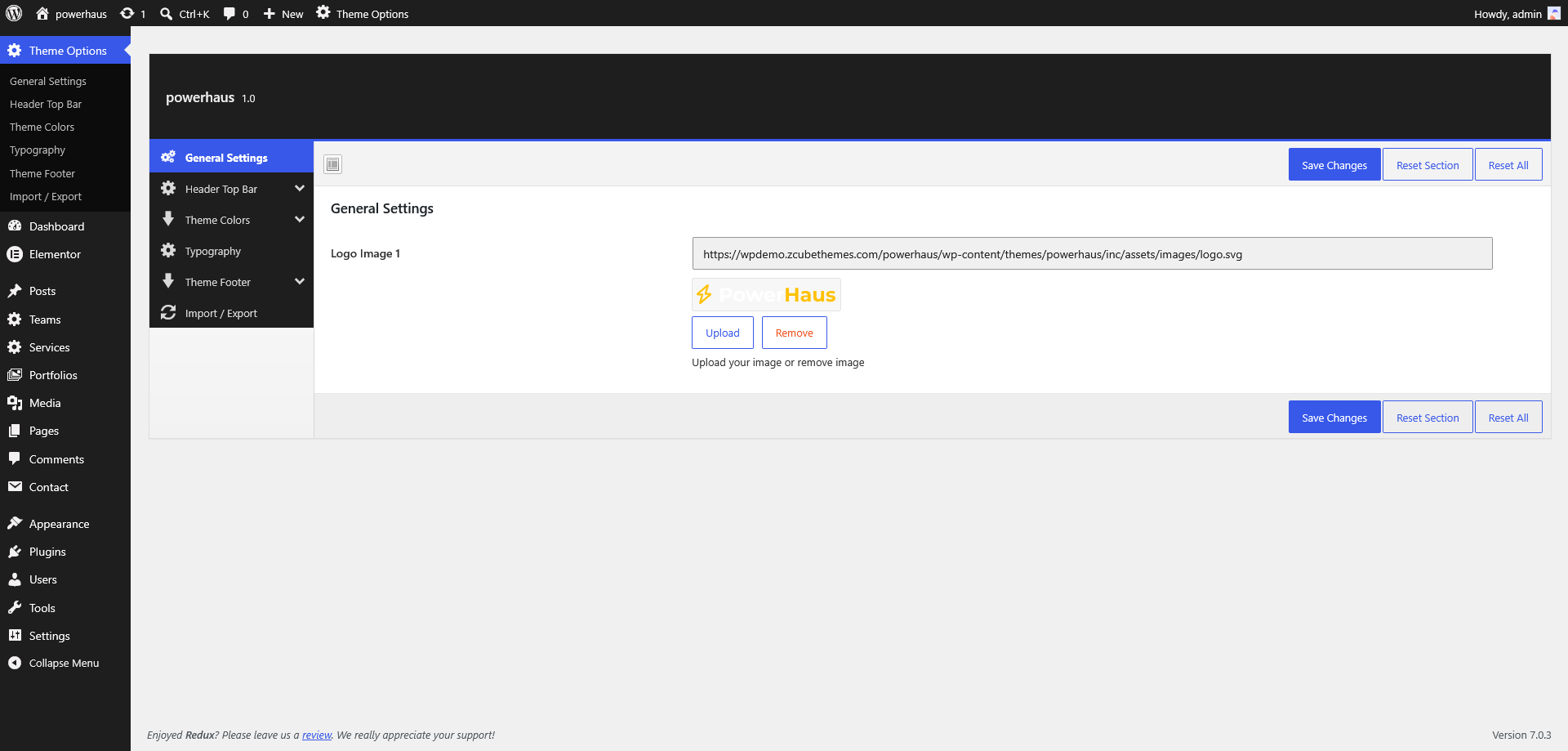This screenshot has width=1568, height=751.
Task: Open the powerhaus home site icon
Action: (x=42, y=13)
